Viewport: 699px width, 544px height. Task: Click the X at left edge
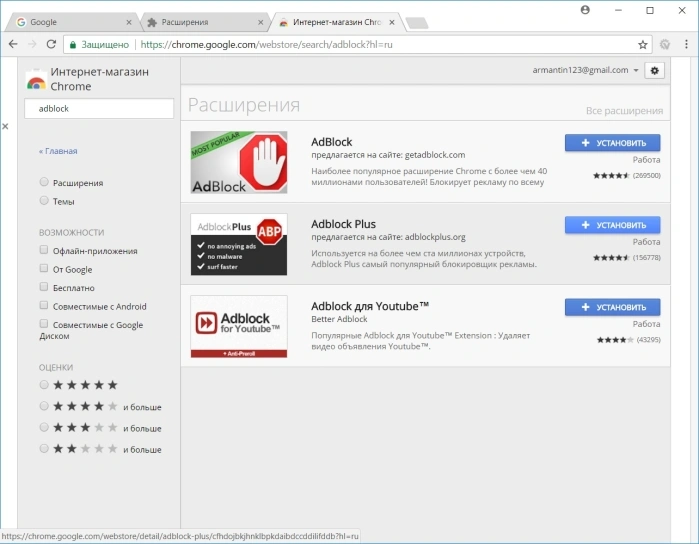[5, 127]
